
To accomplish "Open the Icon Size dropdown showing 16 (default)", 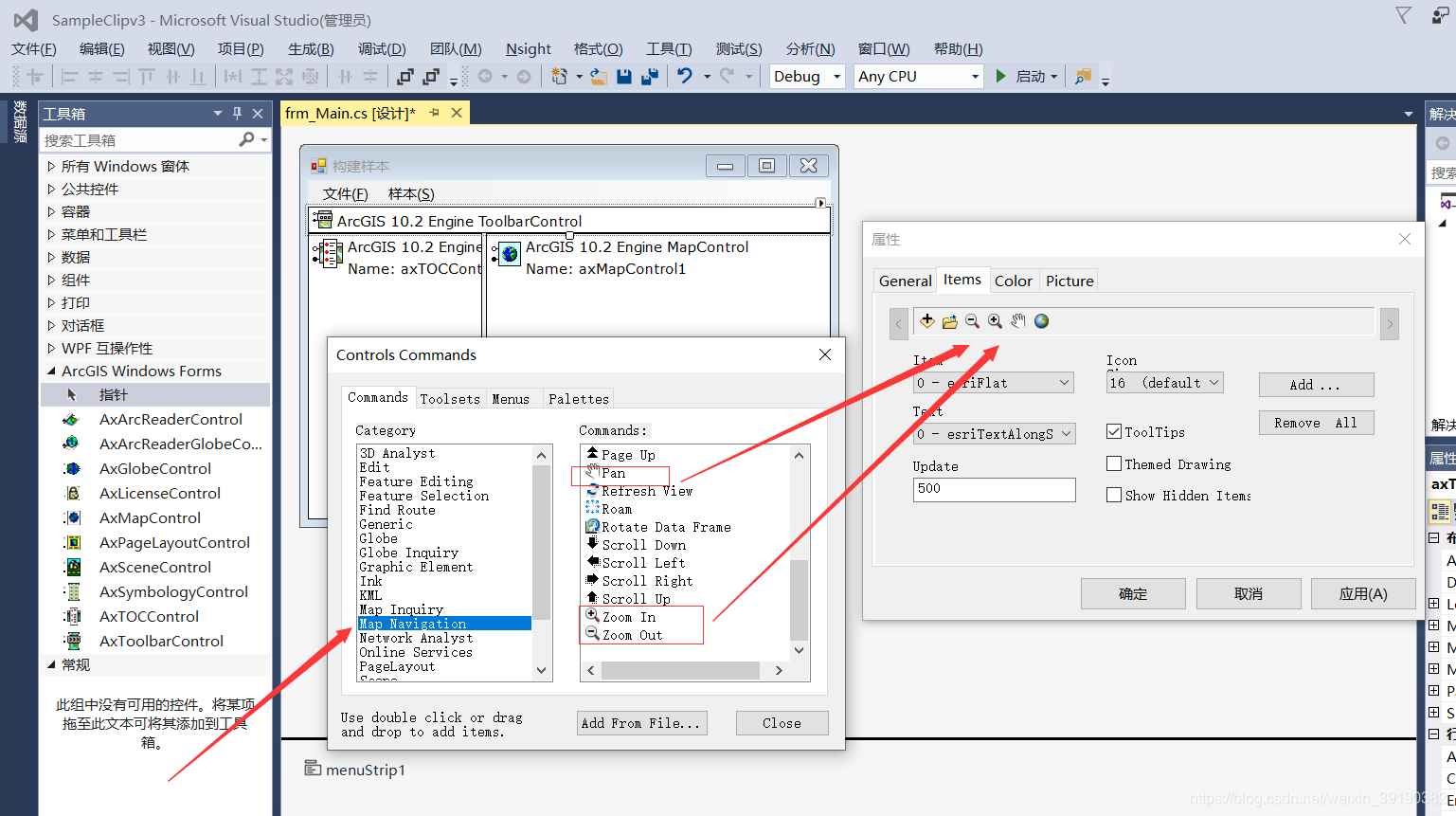I will pos(1164,383).
